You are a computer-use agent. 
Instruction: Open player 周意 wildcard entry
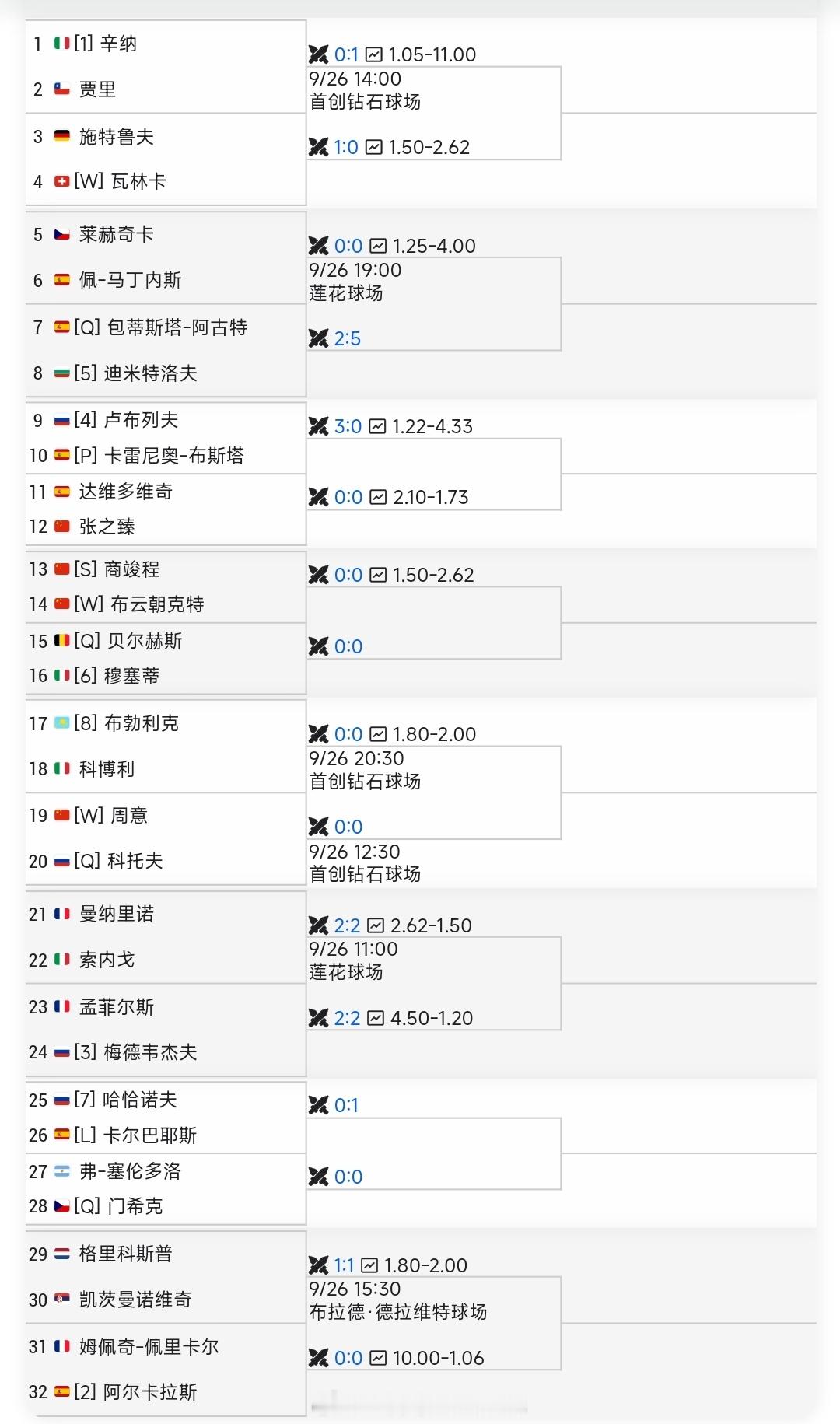click(x=129, y=816)
